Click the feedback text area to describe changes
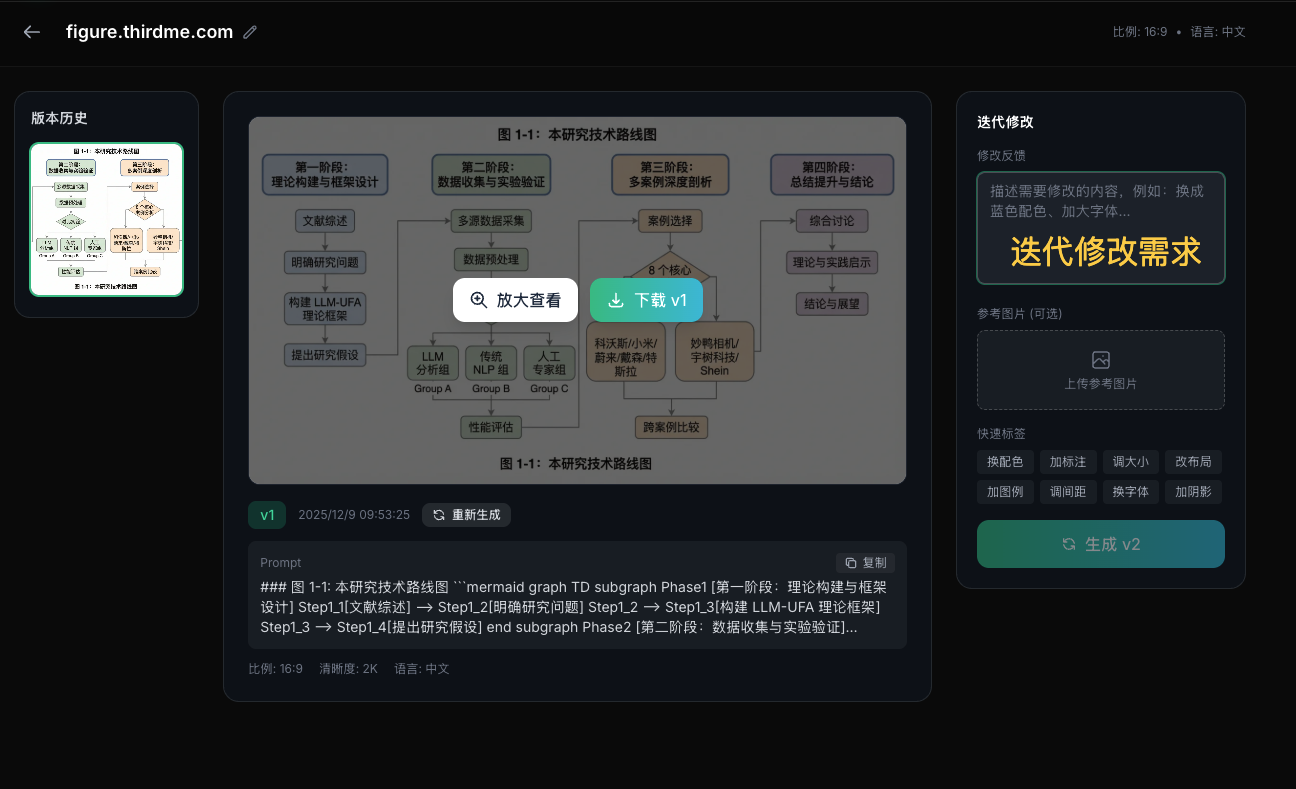 pos(1100,228)
